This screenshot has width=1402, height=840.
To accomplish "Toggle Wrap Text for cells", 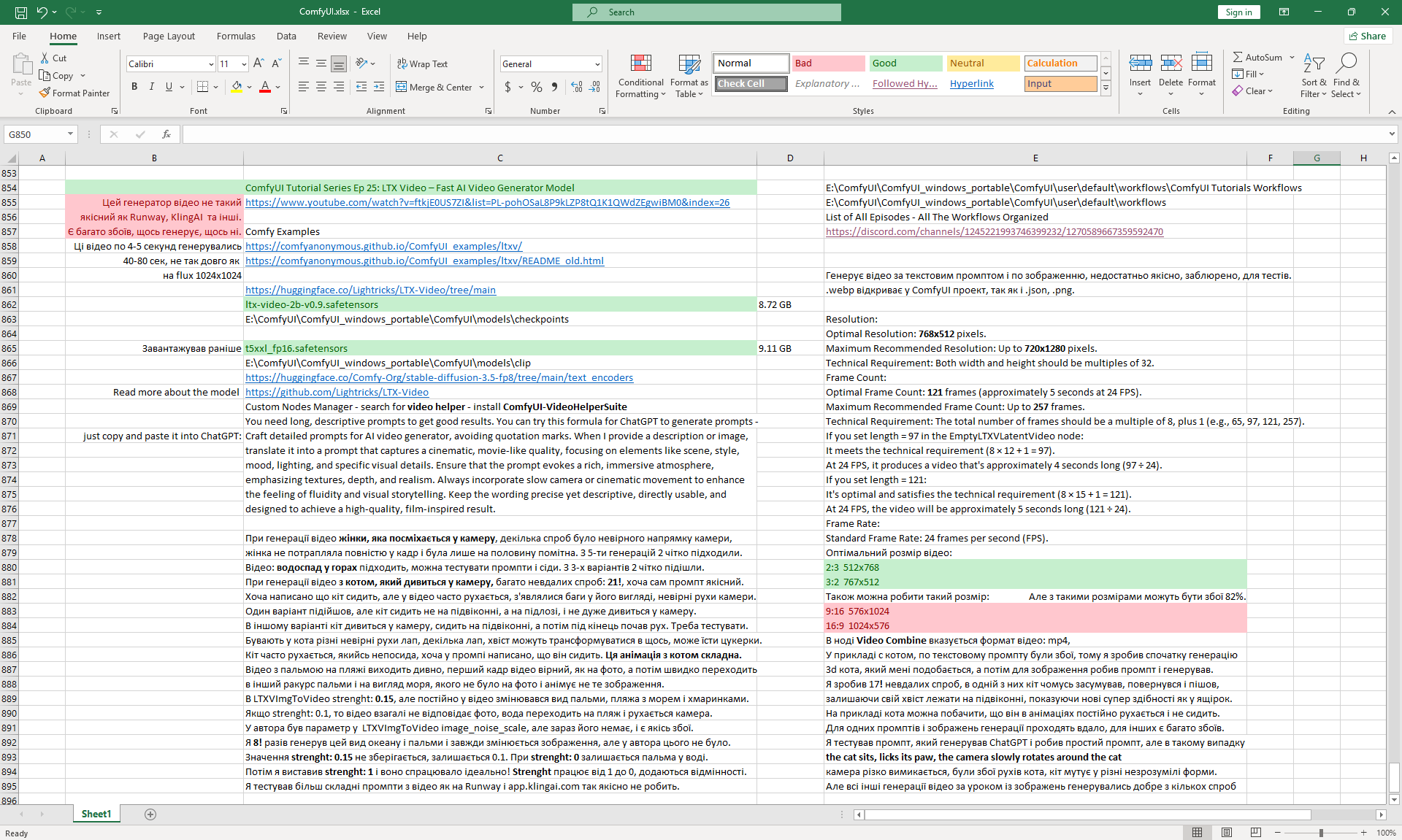I will 422,63.
